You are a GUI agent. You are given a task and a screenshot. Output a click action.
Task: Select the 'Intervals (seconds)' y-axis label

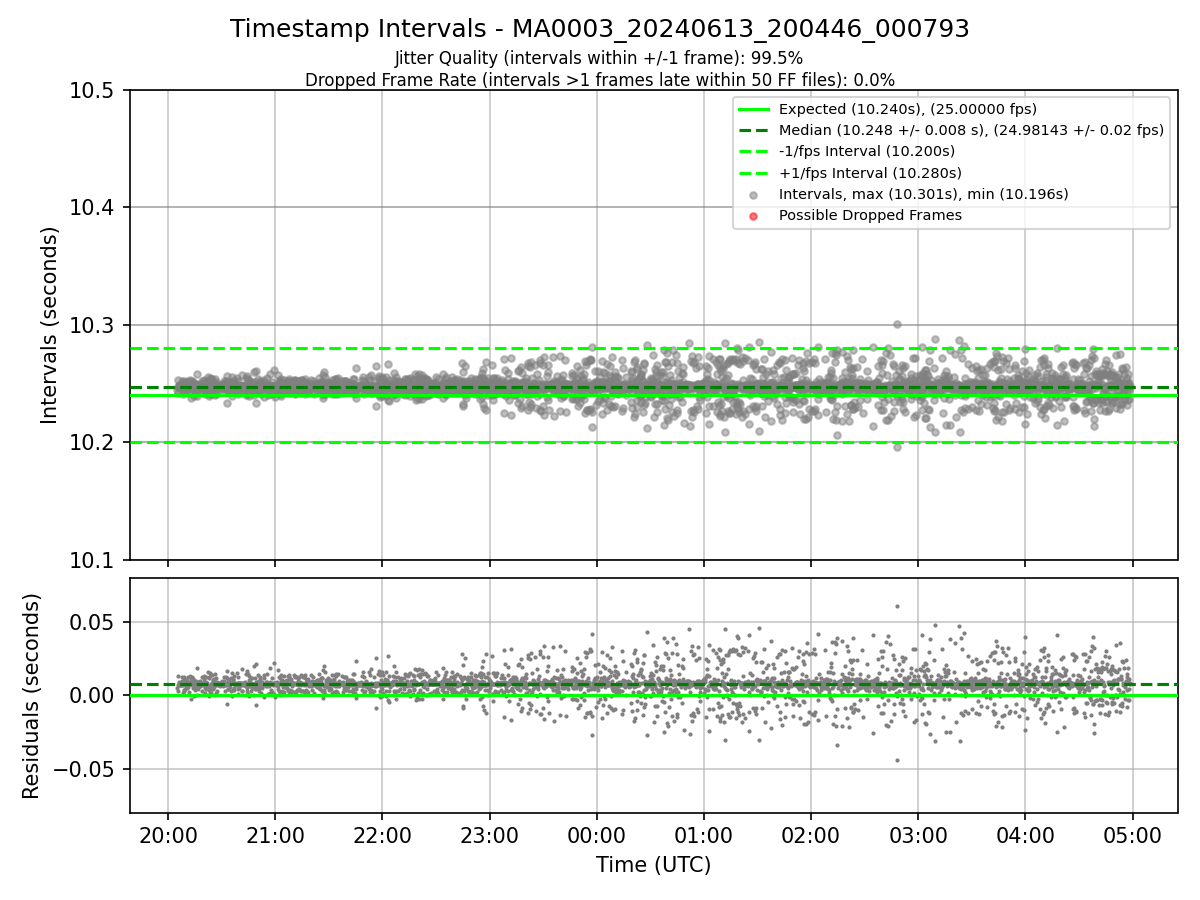[x=50, y=325]
